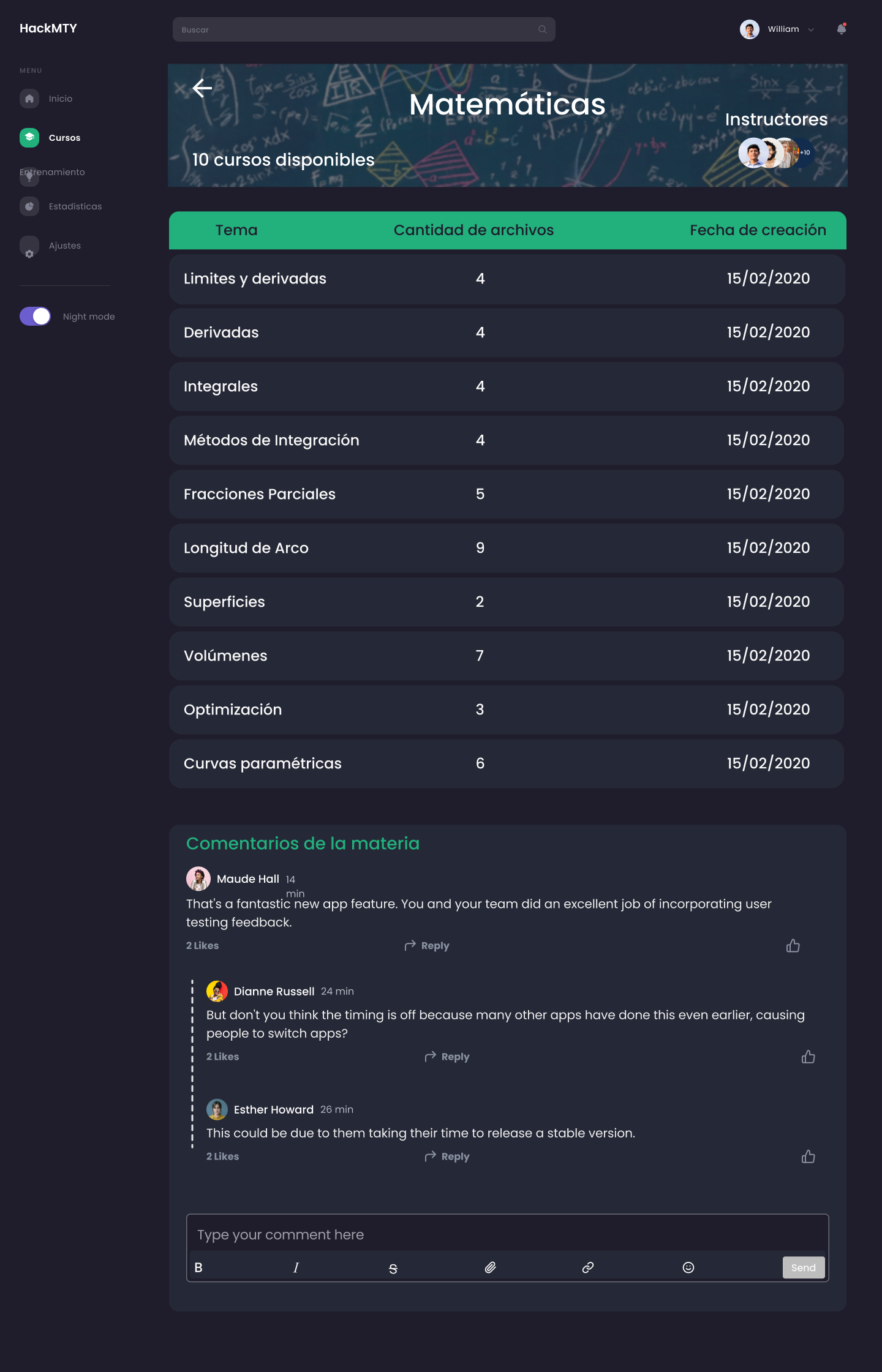Open Estadísticas from the sidebar
This screenshot has width=882, height=1372.
(75, 206)
